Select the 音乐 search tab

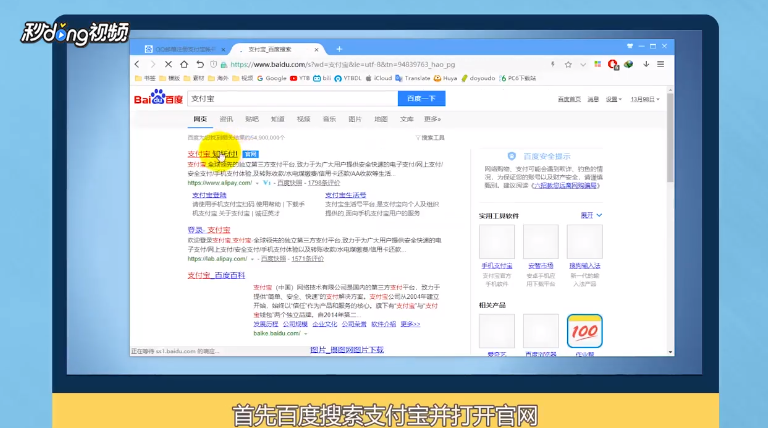329,119
